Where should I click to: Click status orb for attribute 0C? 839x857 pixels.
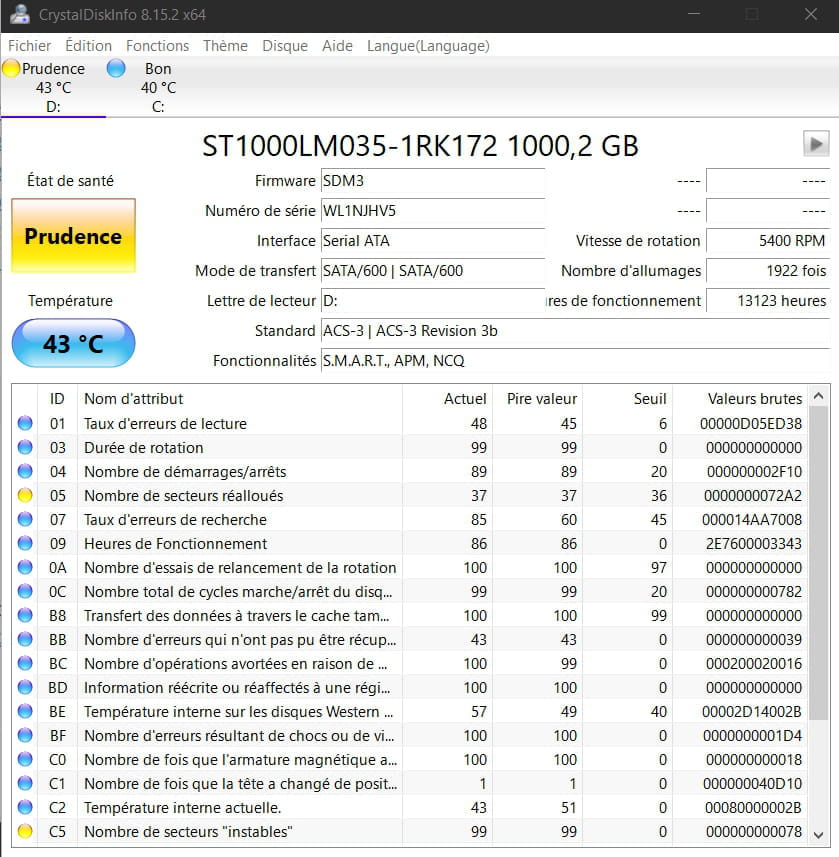(25, 591)
